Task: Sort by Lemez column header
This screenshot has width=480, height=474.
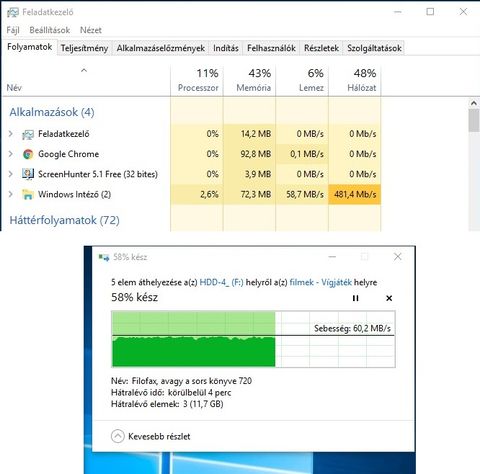Action: pyautogui.click(x=302, y=81)
